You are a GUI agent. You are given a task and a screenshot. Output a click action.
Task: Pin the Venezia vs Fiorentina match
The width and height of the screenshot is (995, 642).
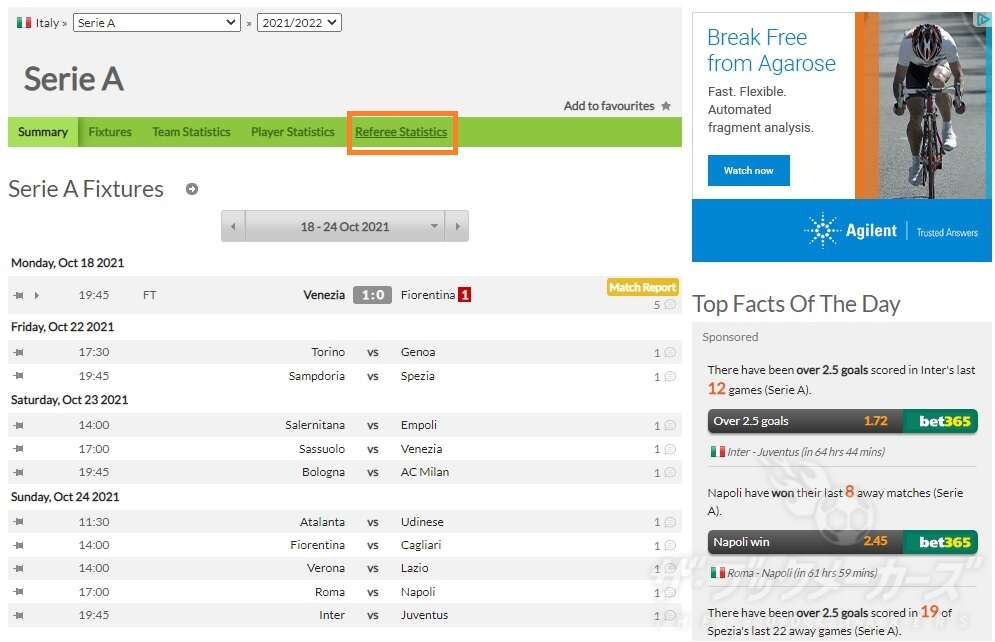[x=18, y=295]
